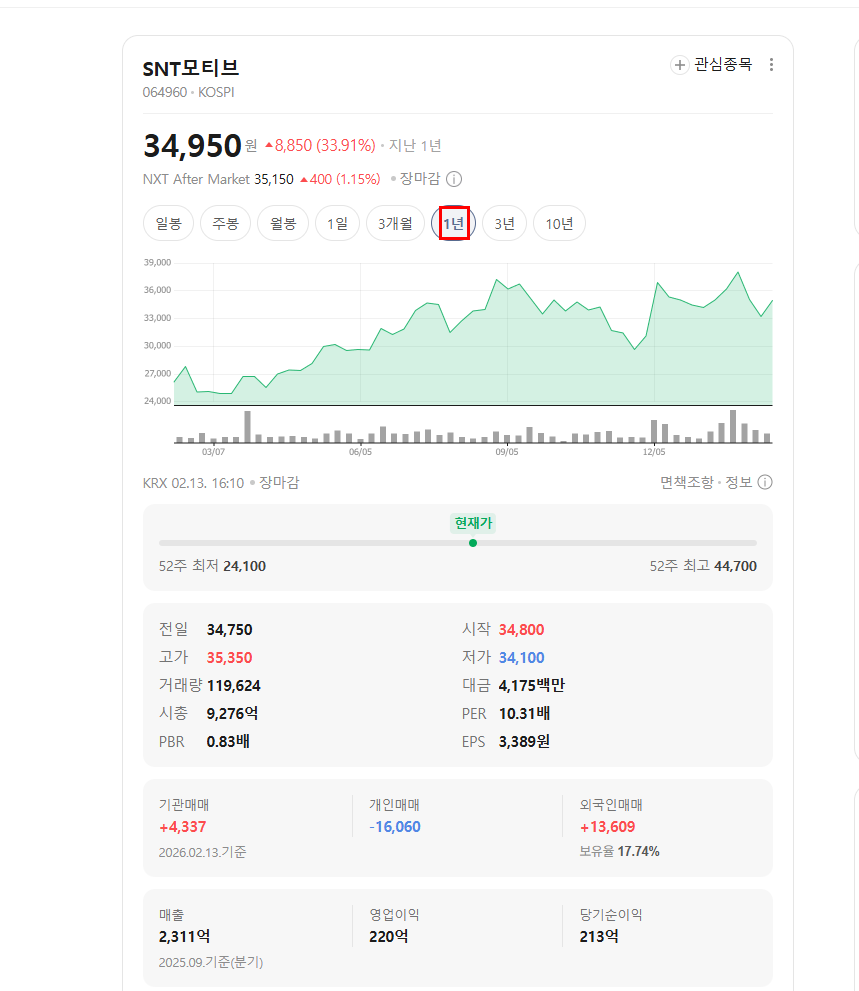Click the PER 10.31배 value
The image size is (859, 991).
[524, 714]
